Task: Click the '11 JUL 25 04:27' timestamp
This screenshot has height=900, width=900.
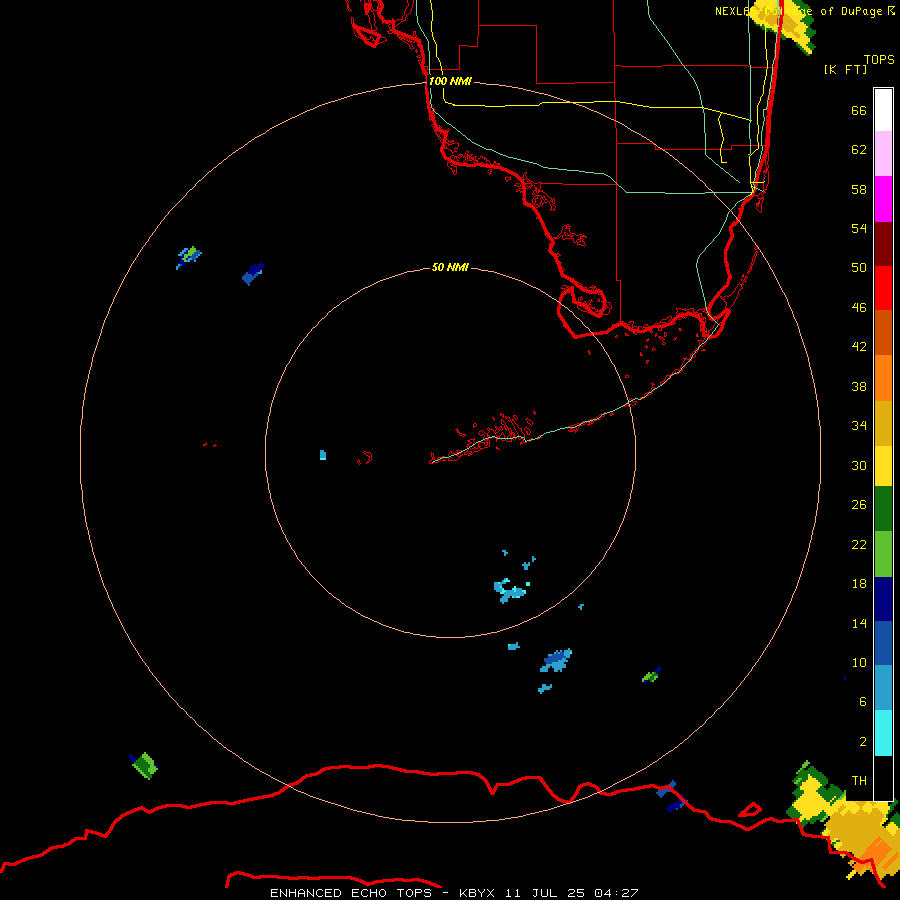Action: tap(572, 893)
